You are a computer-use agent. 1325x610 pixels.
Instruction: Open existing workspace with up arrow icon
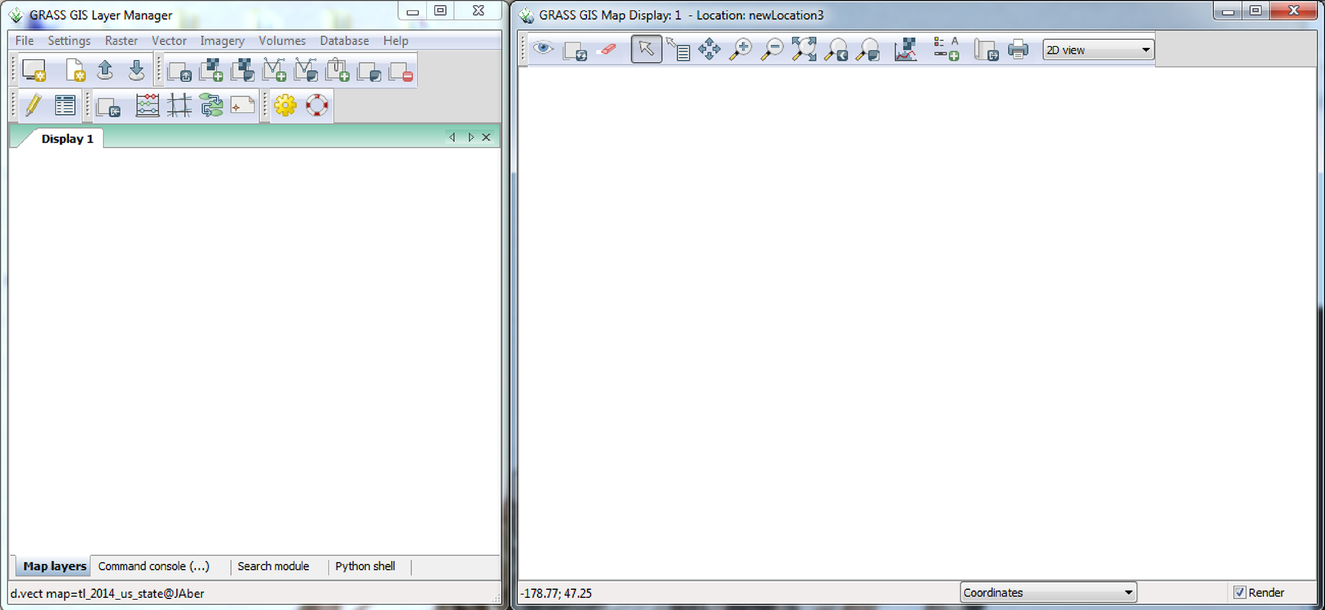106,70
